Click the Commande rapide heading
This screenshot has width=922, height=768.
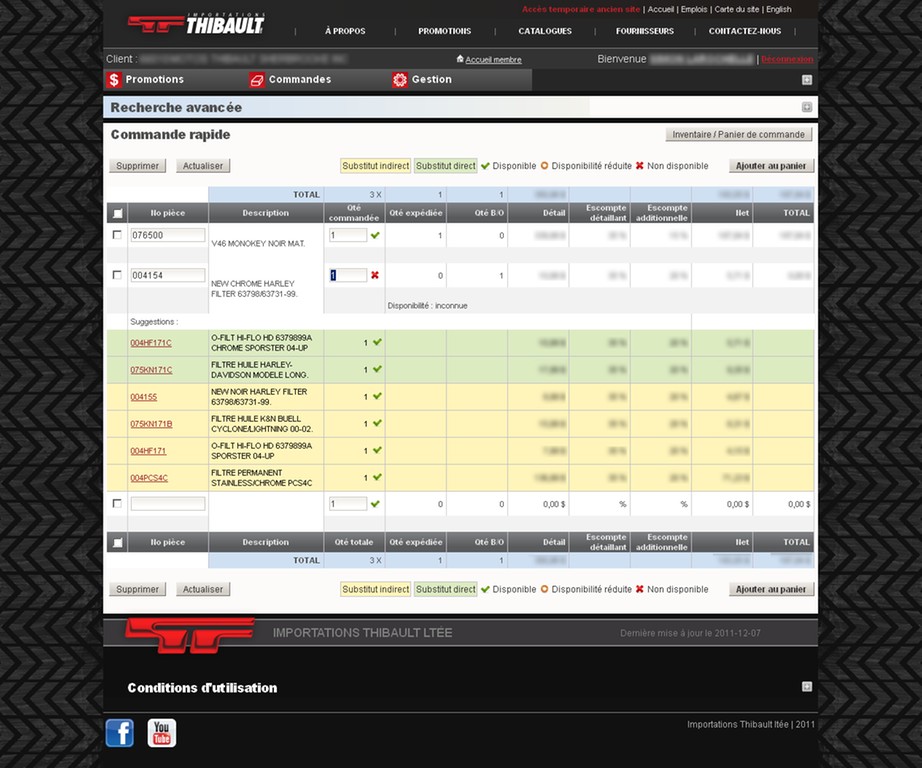click(x=171, y=135)
